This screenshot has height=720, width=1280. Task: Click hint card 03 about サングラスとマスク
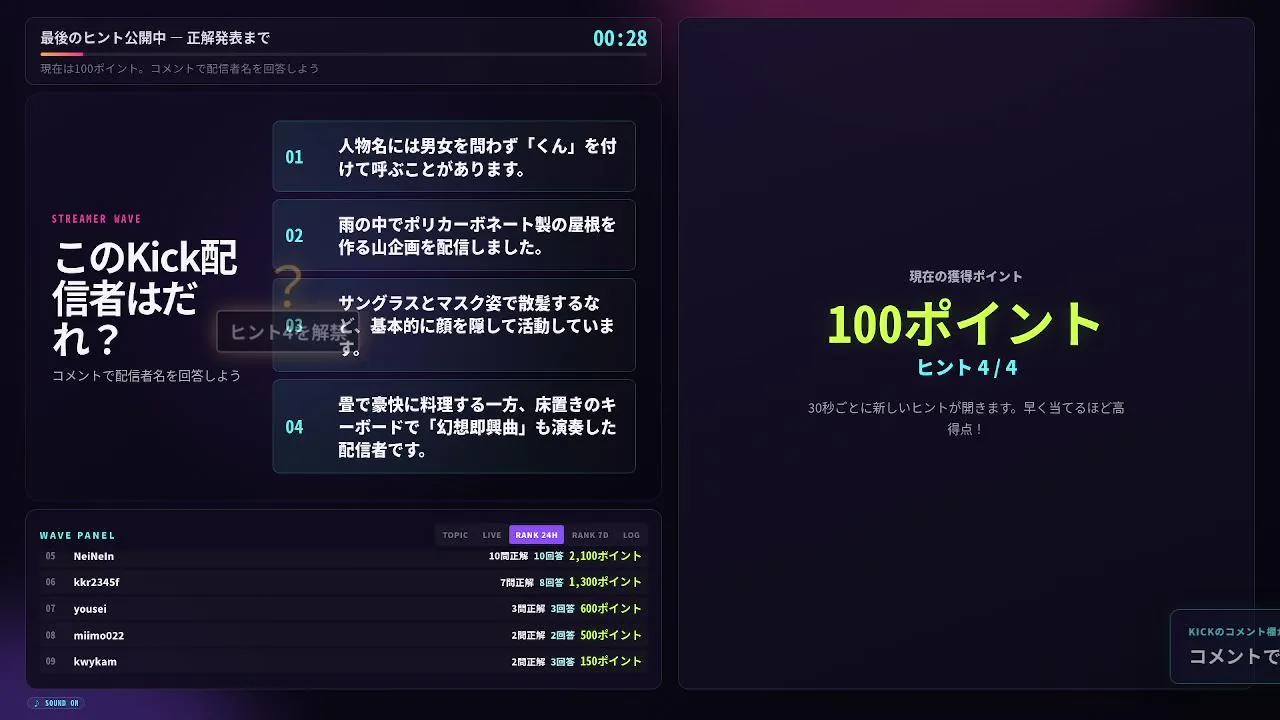pyautogui.click(x=454, y=325)
